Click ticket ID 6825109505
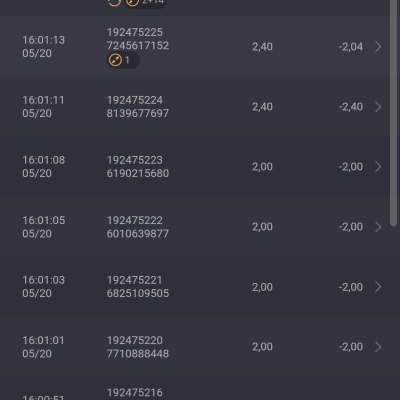The height and width of the screenshot is (400, 400). click(138, 293)
